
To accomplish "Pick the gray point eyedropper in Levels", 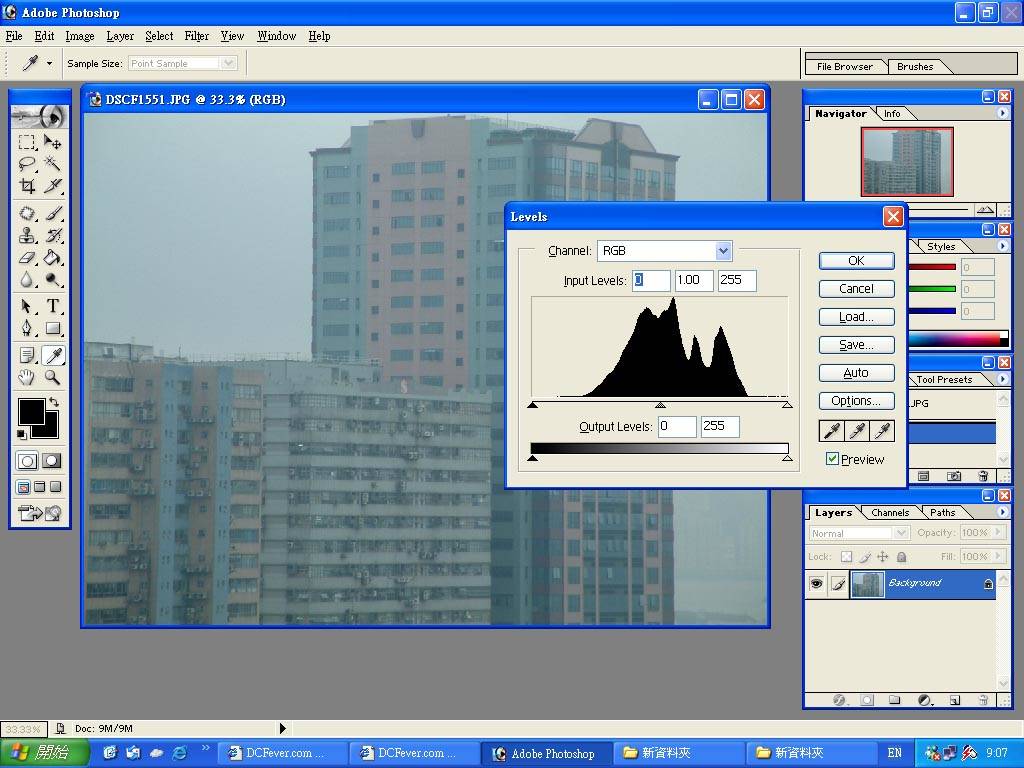I will [857, 431].
